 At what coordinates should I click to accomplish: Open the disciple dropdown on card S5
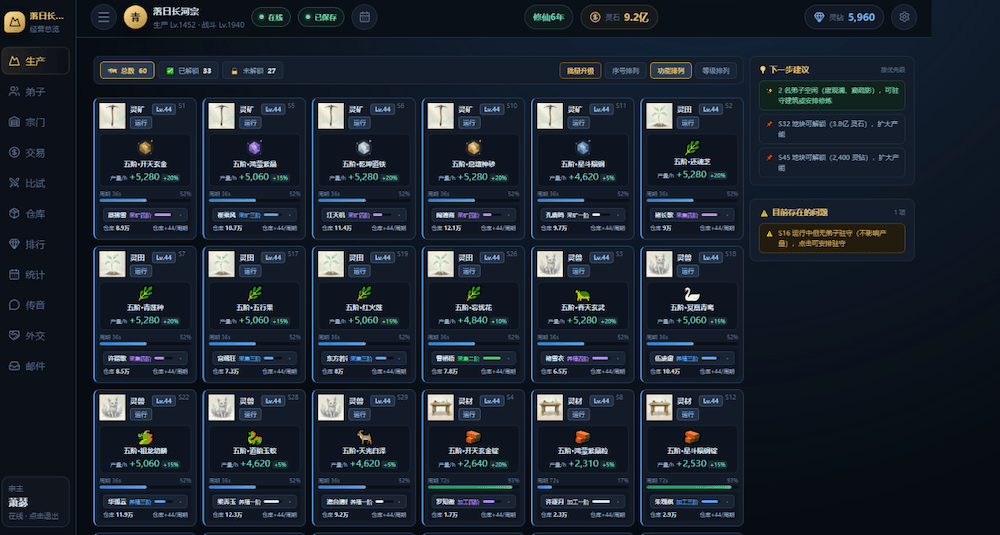(x=254, y=215)
